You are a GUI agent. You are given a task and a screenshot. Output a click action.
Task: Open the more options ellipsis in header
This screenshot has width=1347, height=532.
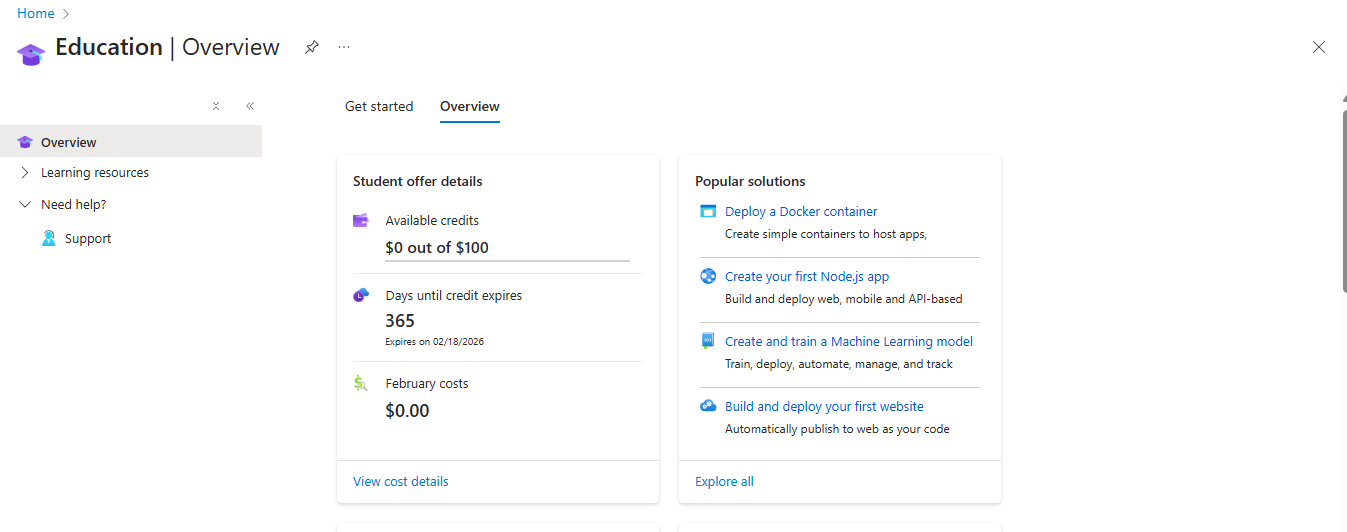click(x=344, y=47)
